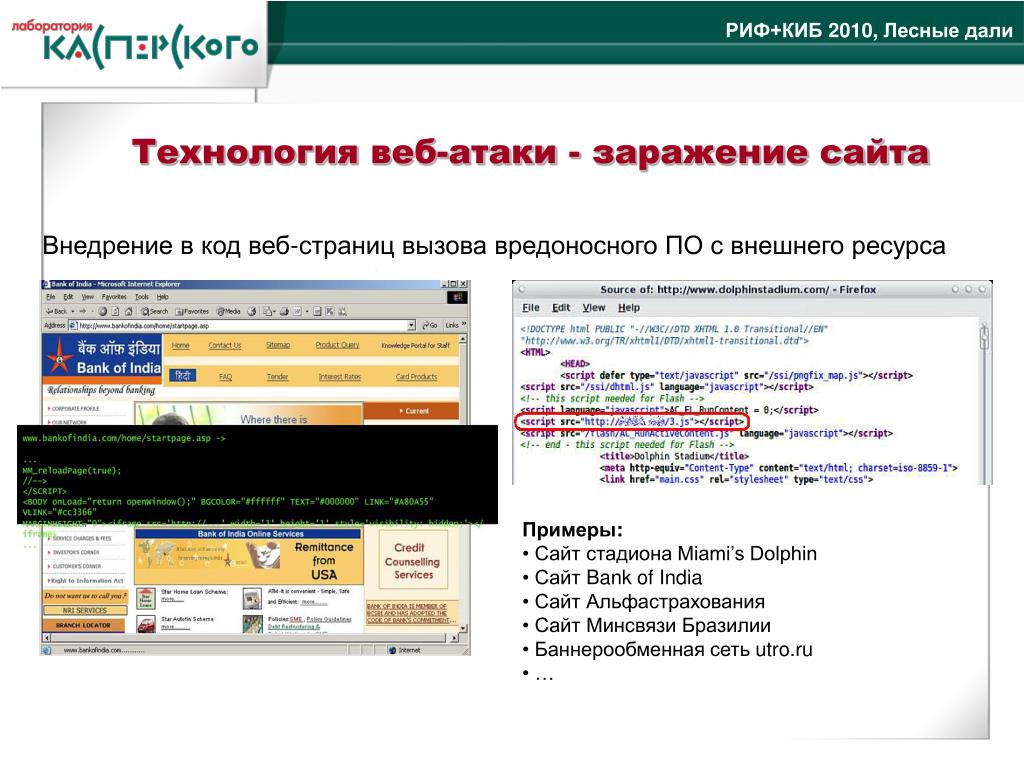Click the History icon in IE toolbar

click(x=251, y=312)
